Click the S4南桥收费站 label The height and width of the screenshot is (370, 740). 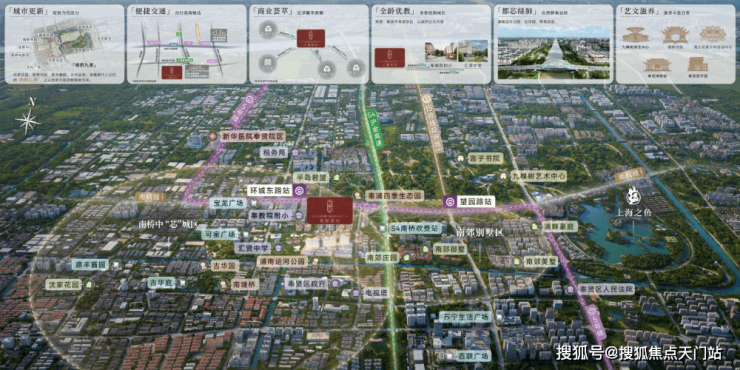[416, 228]
